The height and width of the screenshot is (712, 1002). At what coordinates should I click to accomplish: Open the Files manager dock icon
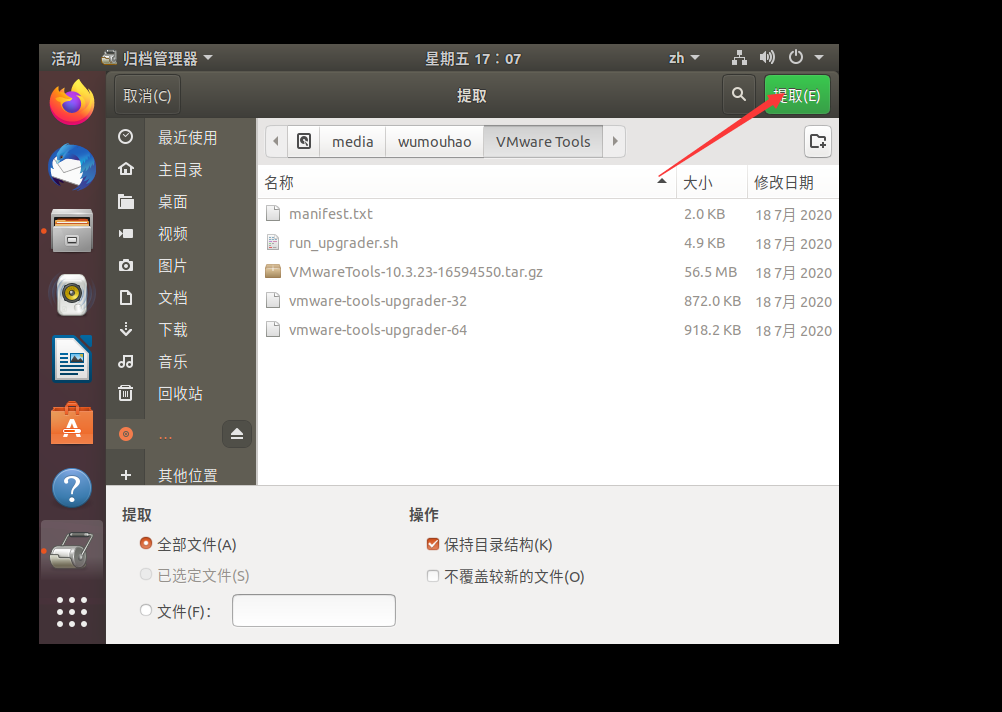(x=72, y=230)
